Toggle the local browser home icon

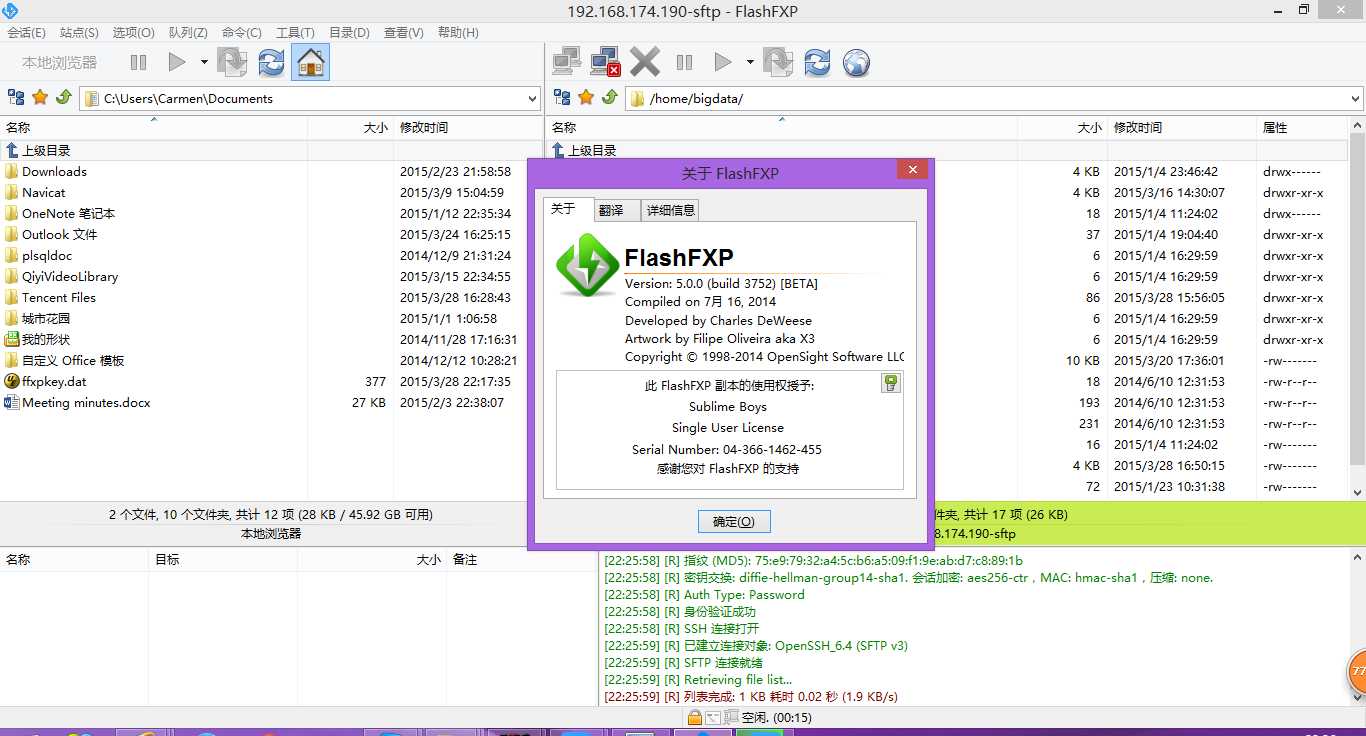[311, 62]
